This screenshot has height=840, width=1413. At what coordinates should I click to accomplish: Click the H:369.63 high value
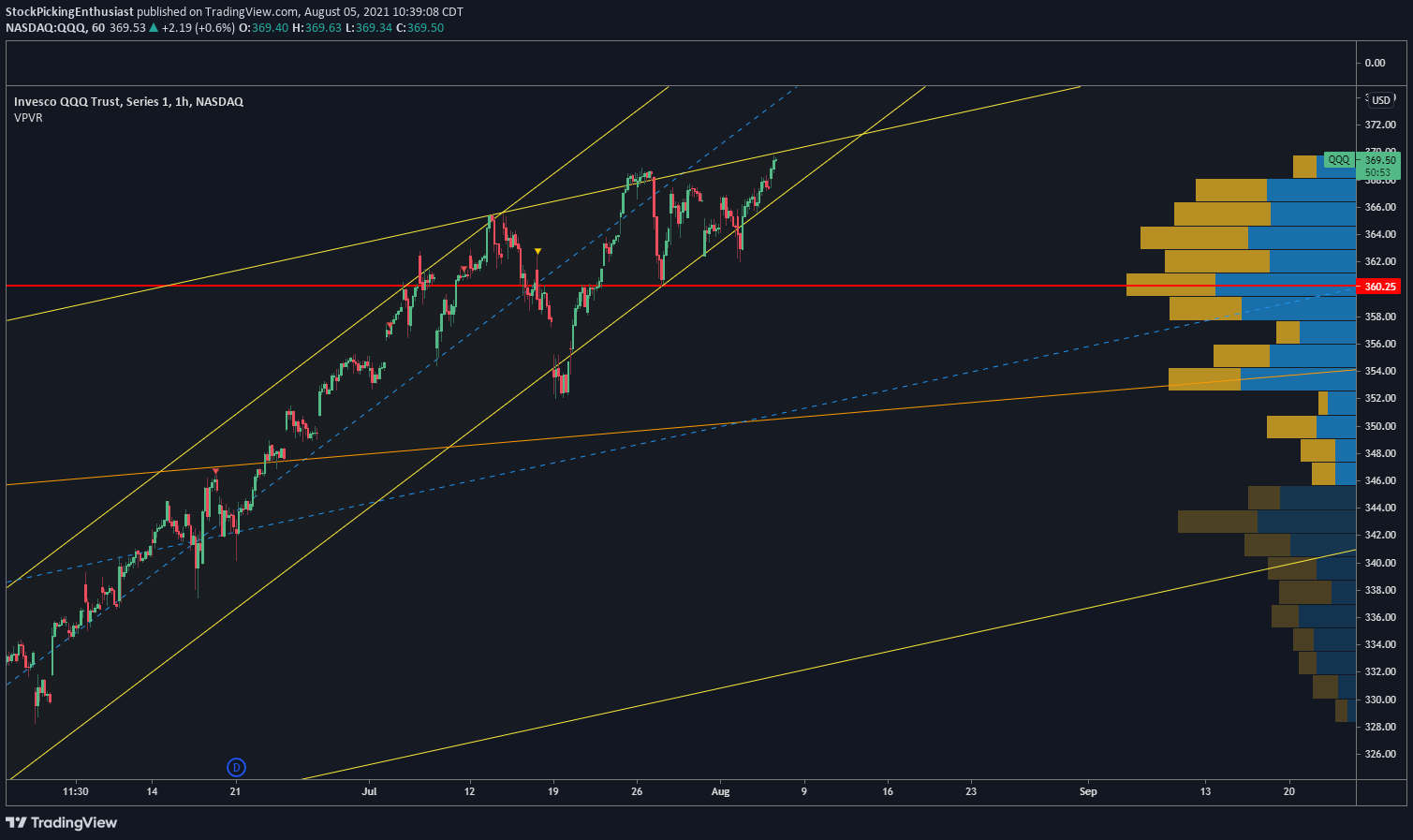click(x=316, y=28)
